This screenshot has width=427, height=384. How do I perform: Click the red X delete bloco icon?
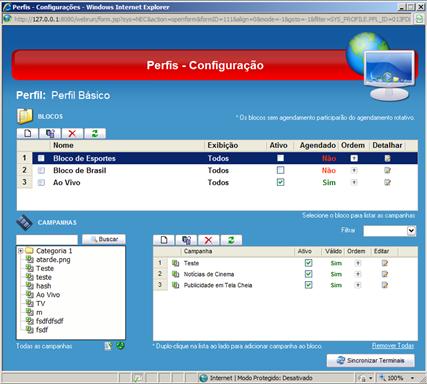(x=72, y=134)
